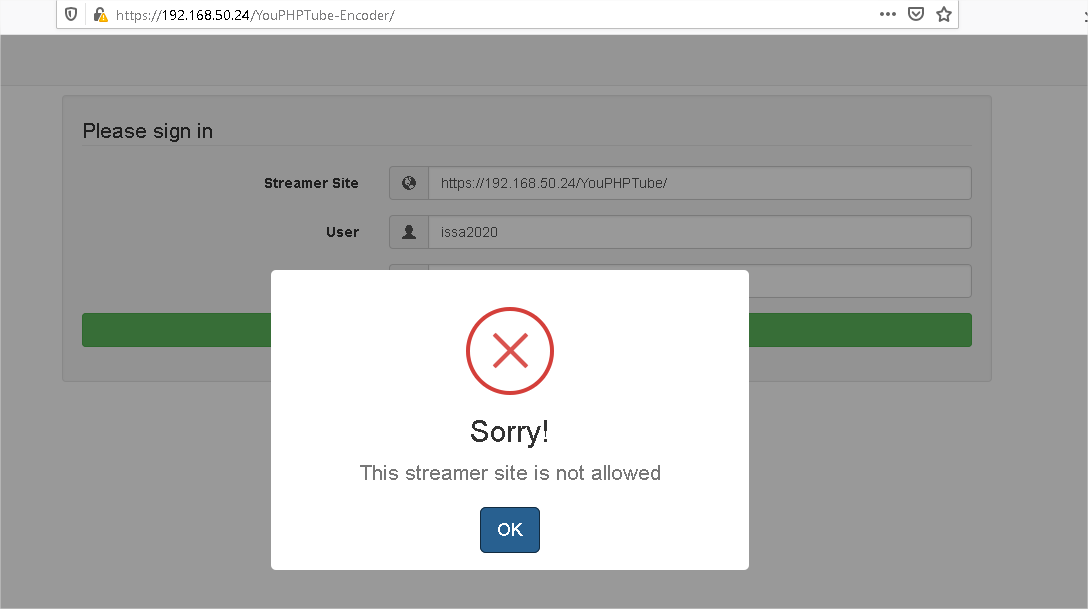
Task: Click the person icon next to User field
Action: click(x=408, y=231)
